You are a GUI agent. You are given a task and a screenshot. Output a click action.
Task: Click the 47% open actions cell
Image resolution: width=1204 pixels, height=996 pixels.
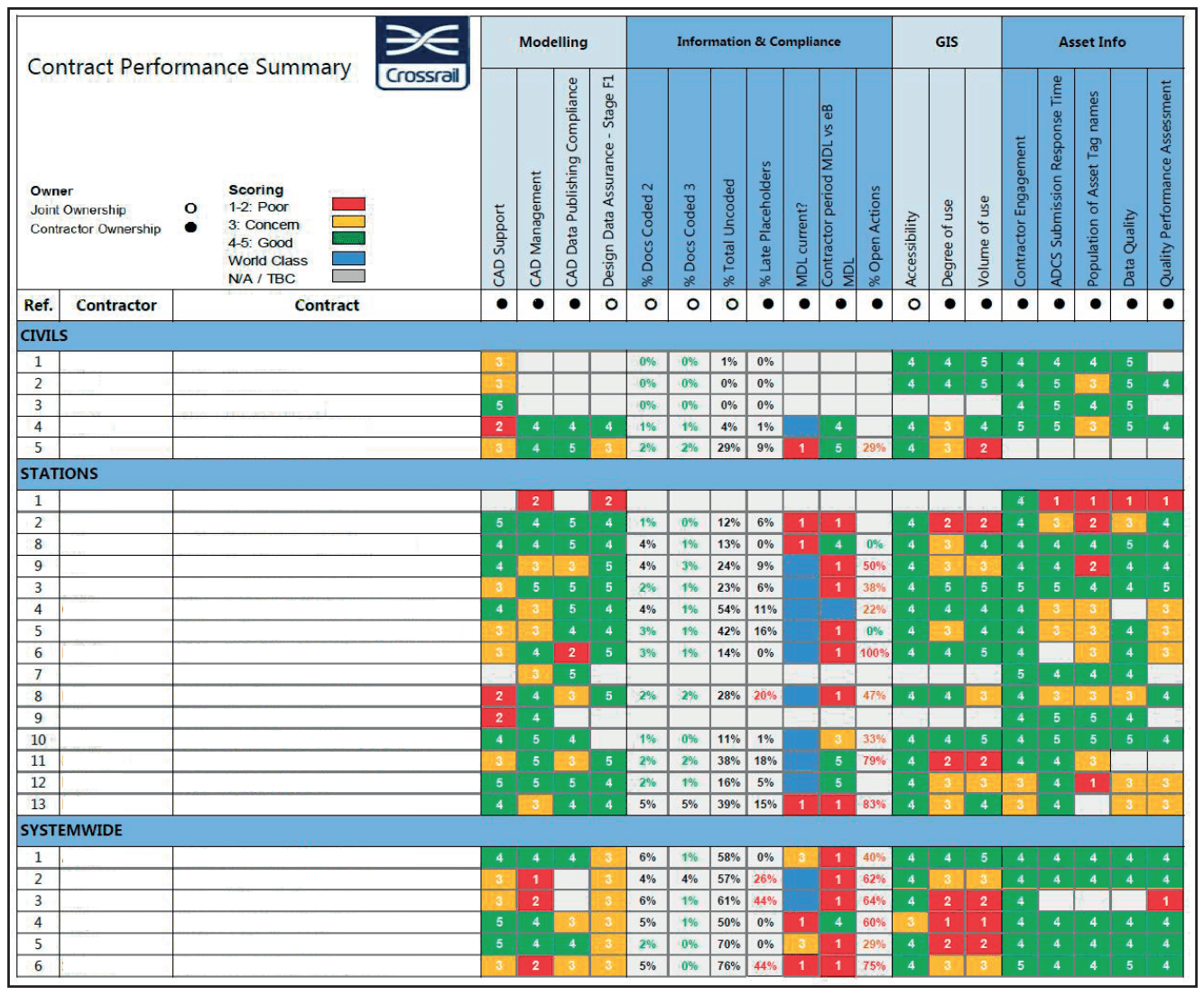tap(874, 696)
